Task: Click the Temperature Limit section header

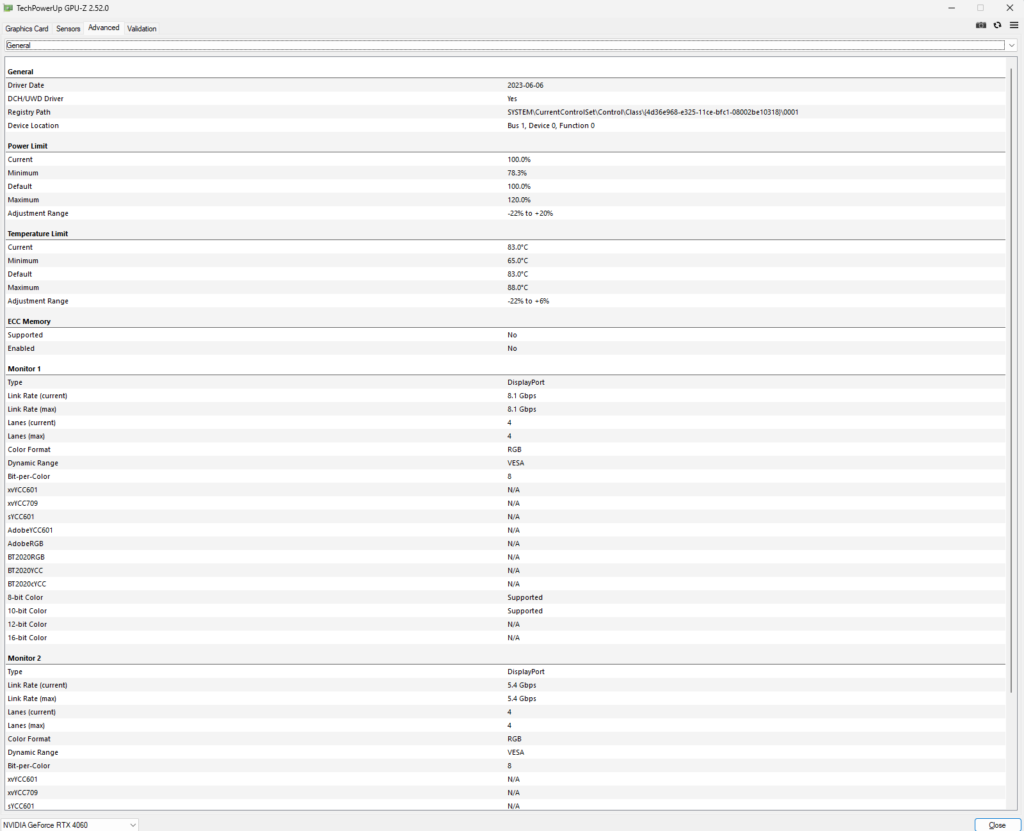Action: [37, 234]
